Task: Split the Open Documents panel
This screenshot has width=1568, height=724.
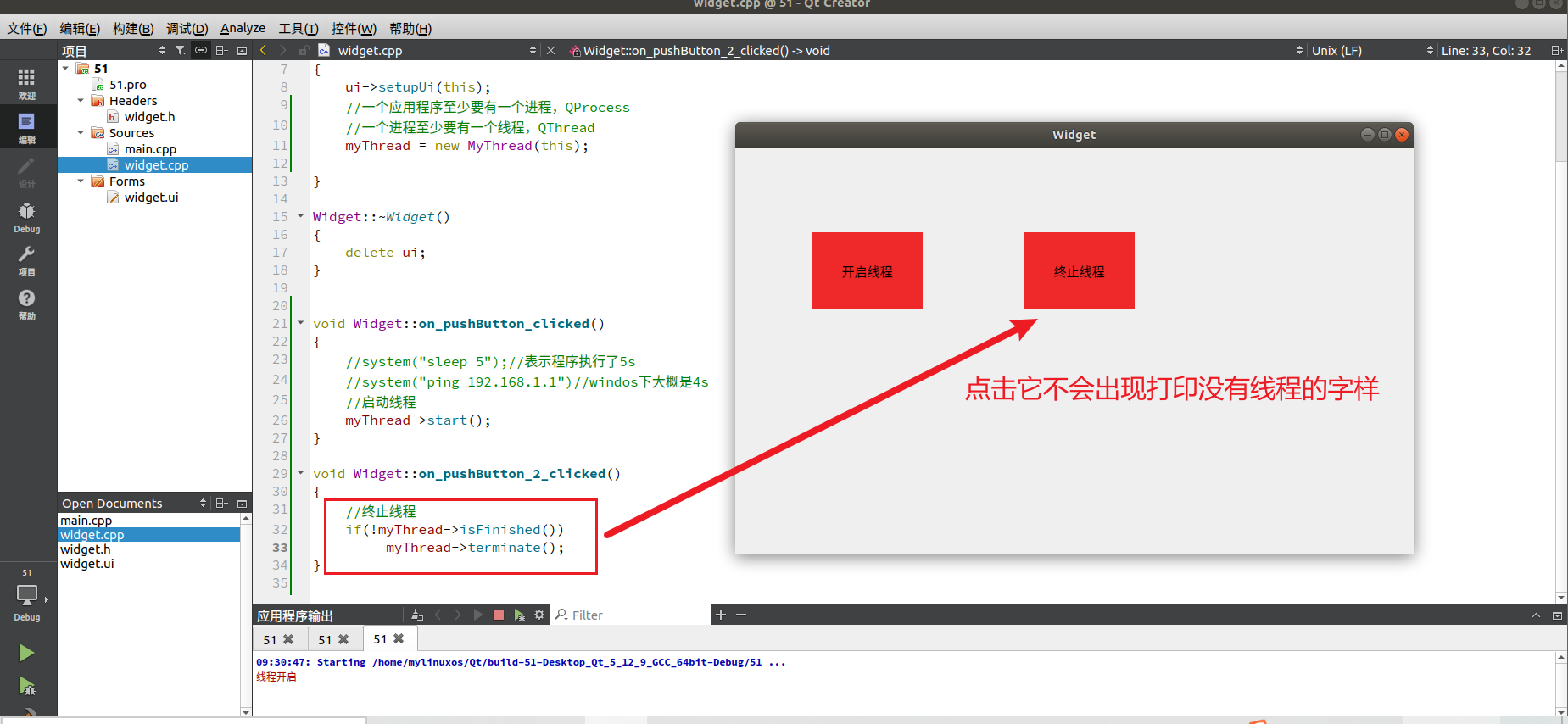Action: tap(221, 504)
